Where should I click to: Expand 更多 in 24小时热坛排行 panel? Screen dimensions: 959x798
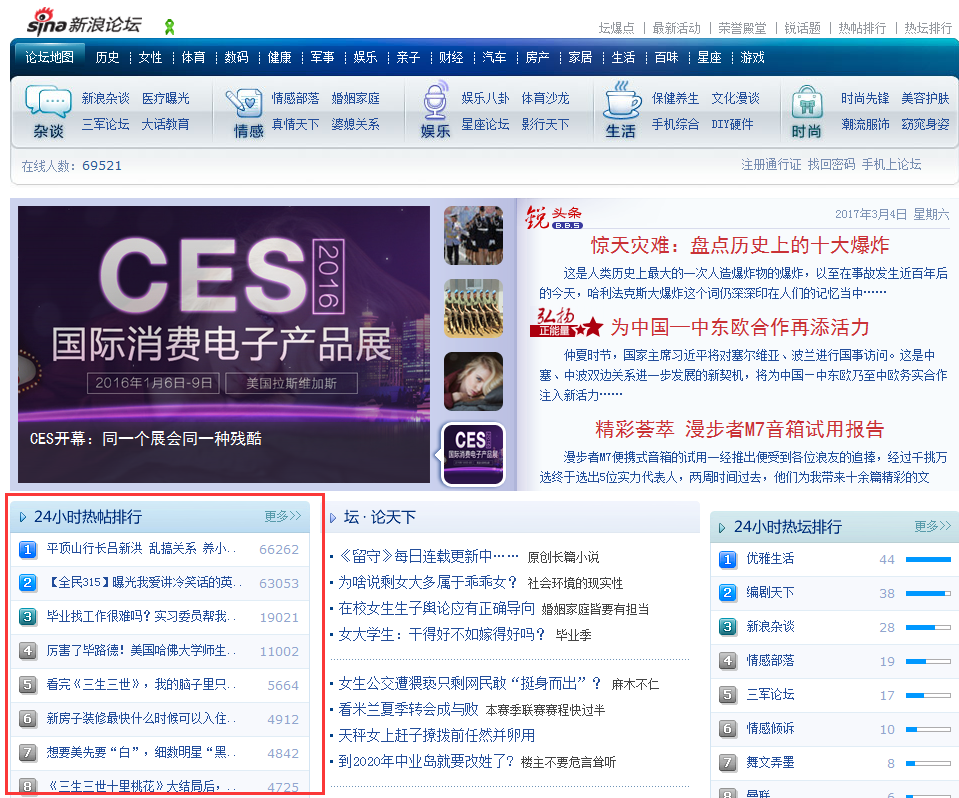click(932, 526)
